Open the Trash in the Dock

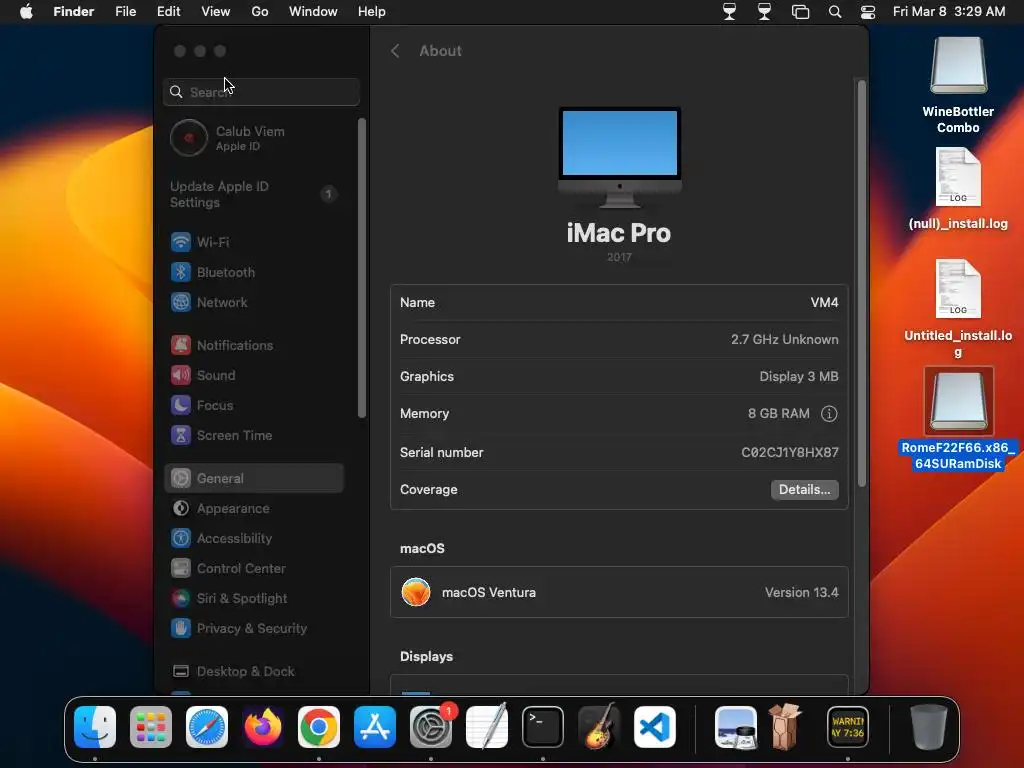coord(929,727)
